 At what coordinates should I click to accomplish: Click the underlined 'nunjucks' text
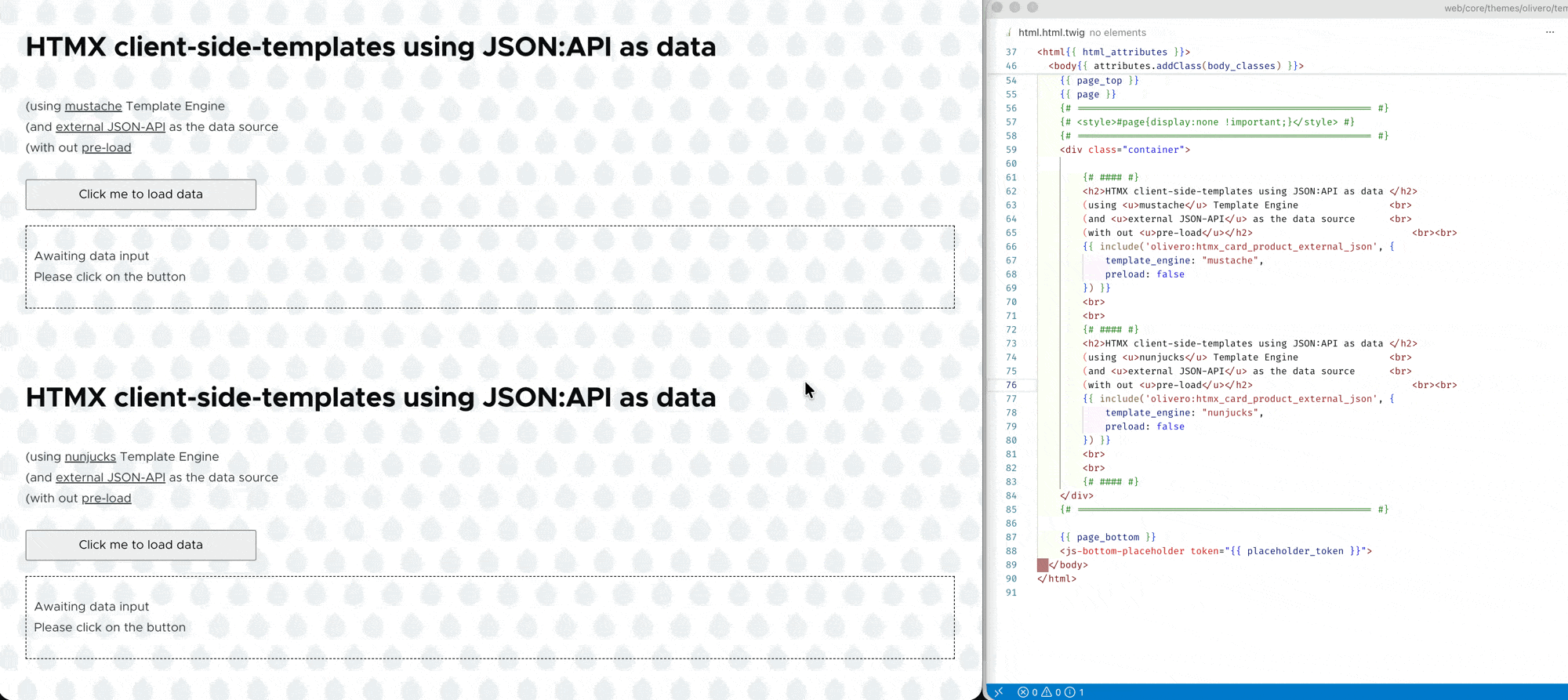pos(90,457)
